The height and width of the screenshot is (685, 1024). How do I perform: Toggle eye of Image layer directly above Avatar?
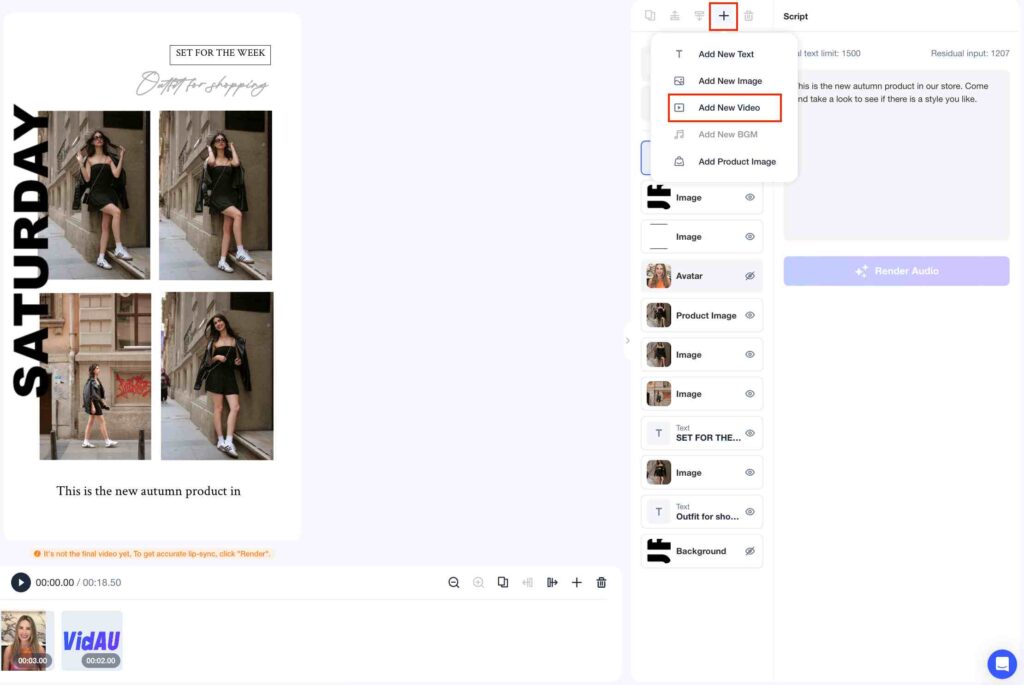click(x=750, y=236)
